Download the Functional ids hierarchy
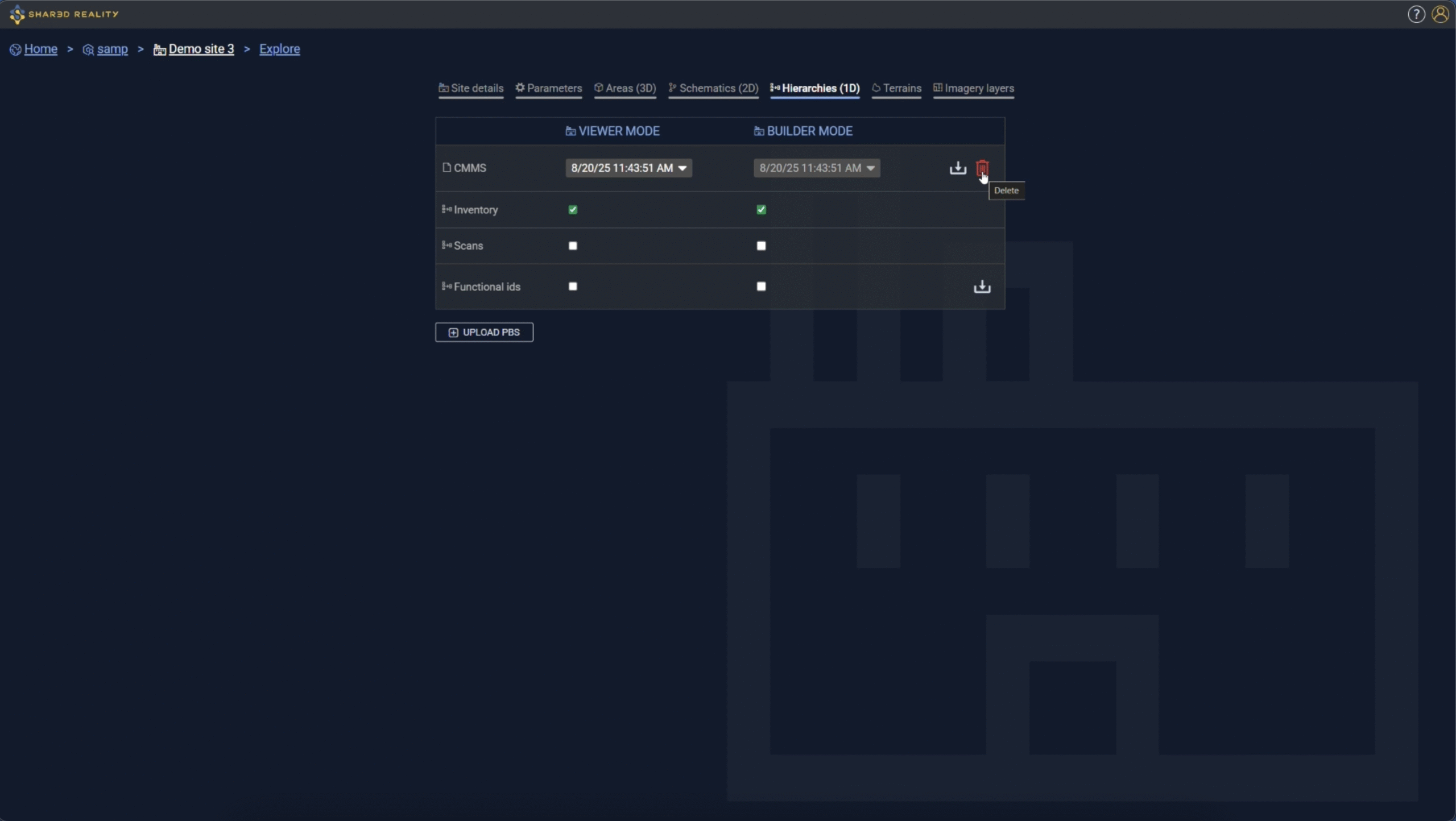 (982, 287)
